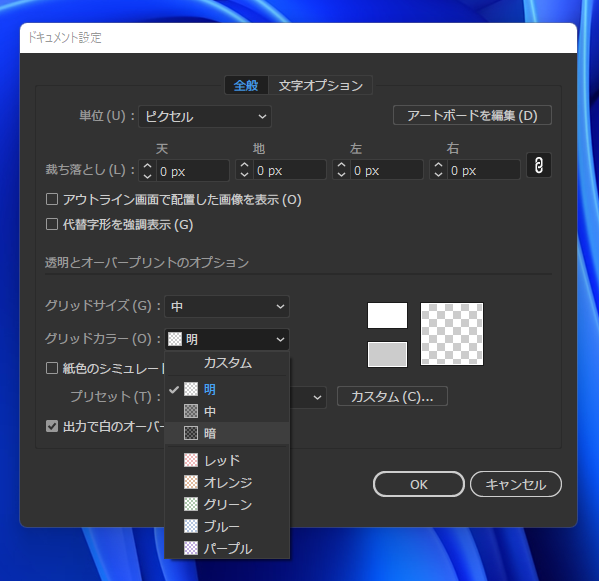
Task: Select 中 grid color option
Action: tap(227, 411)
